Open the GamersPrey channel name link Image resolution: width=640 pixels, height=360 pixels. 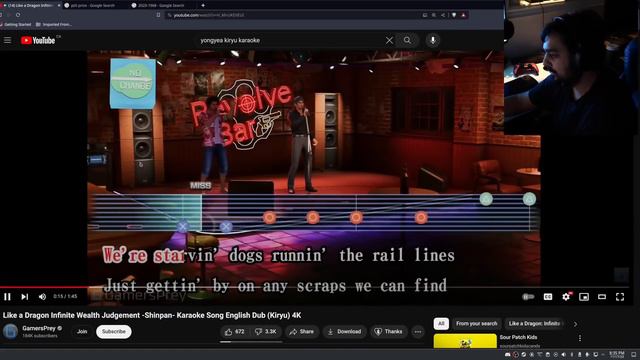(39, 328)
